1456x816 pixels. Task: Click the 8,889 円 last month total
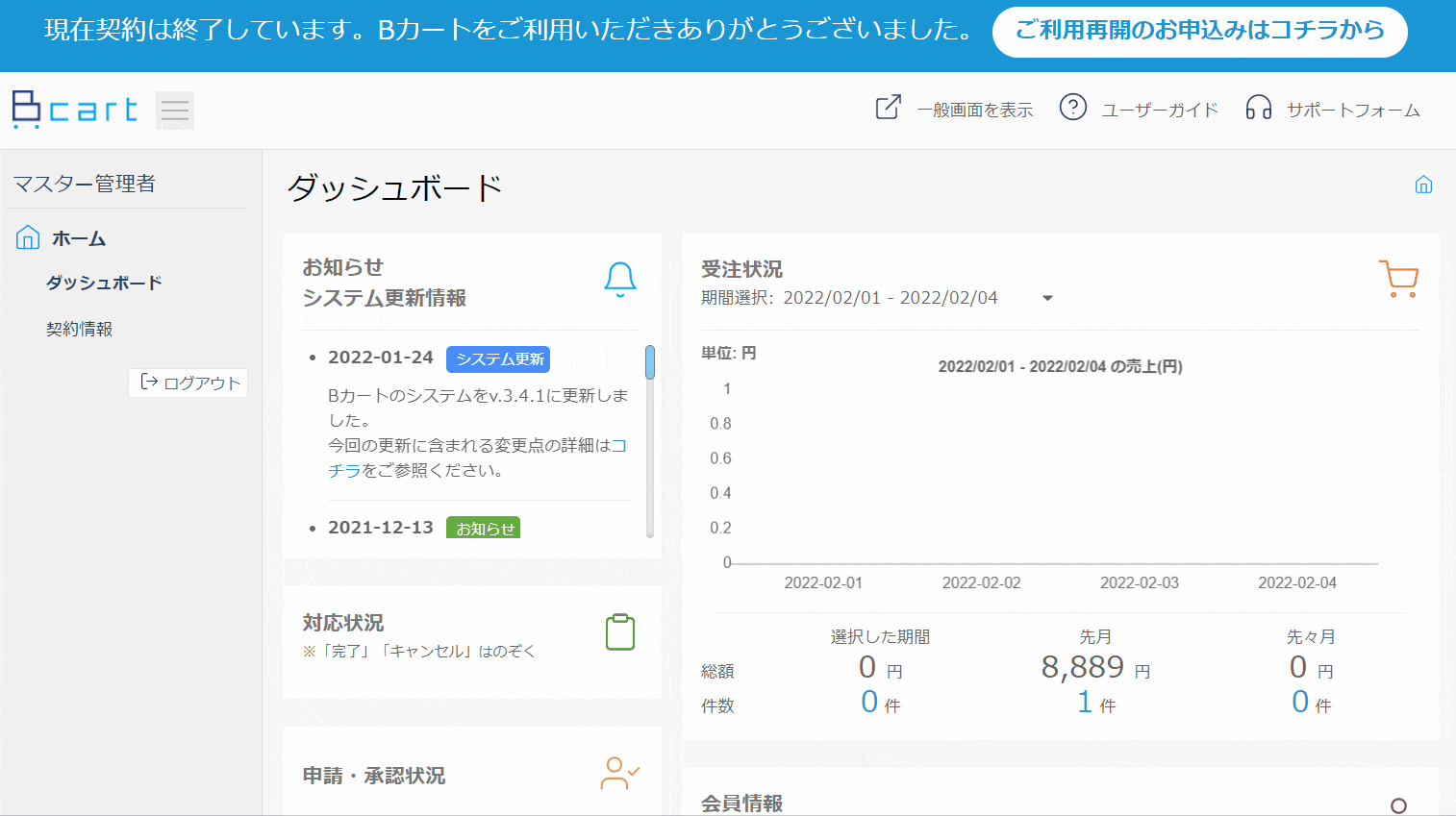tap(1095, 667)
